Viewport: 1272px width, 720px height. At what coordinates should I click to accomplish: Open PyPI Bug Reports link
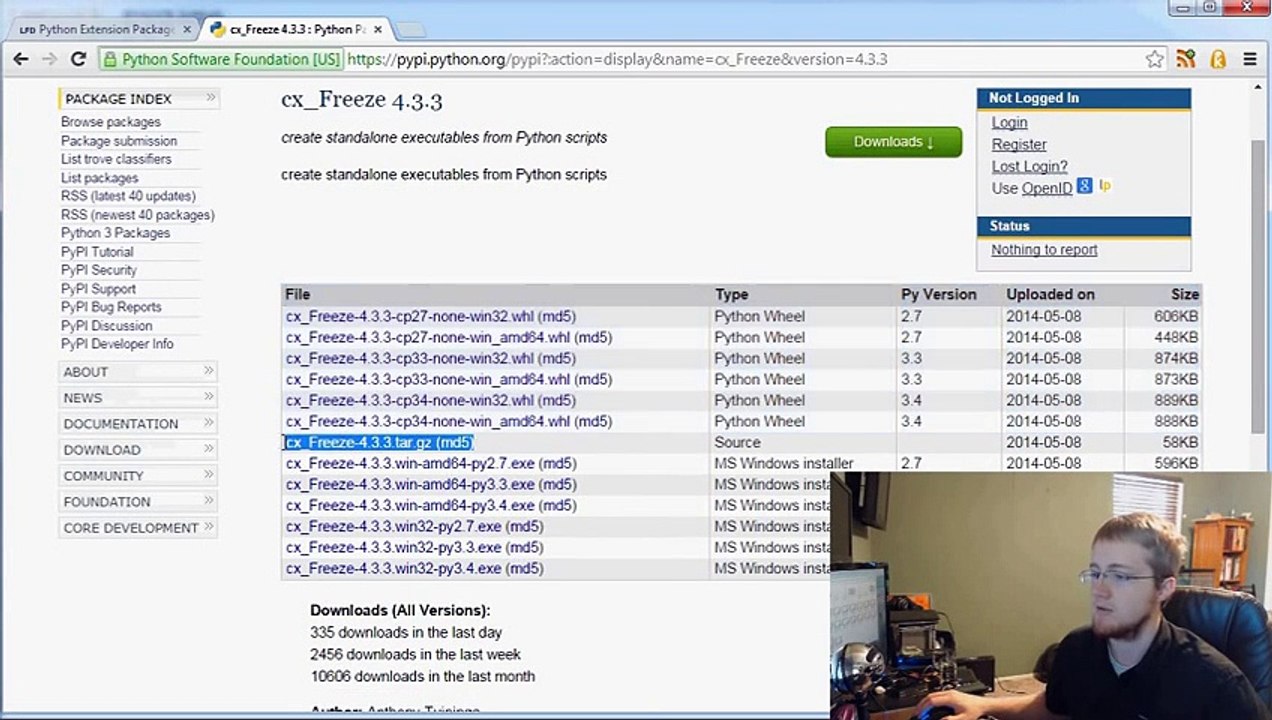coord(111,307)
